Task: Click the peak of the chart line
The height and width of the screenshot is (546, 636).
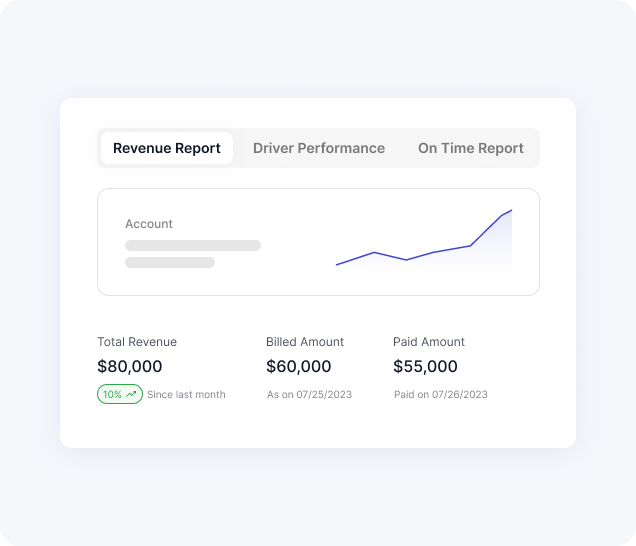Action: pos(511,210)
